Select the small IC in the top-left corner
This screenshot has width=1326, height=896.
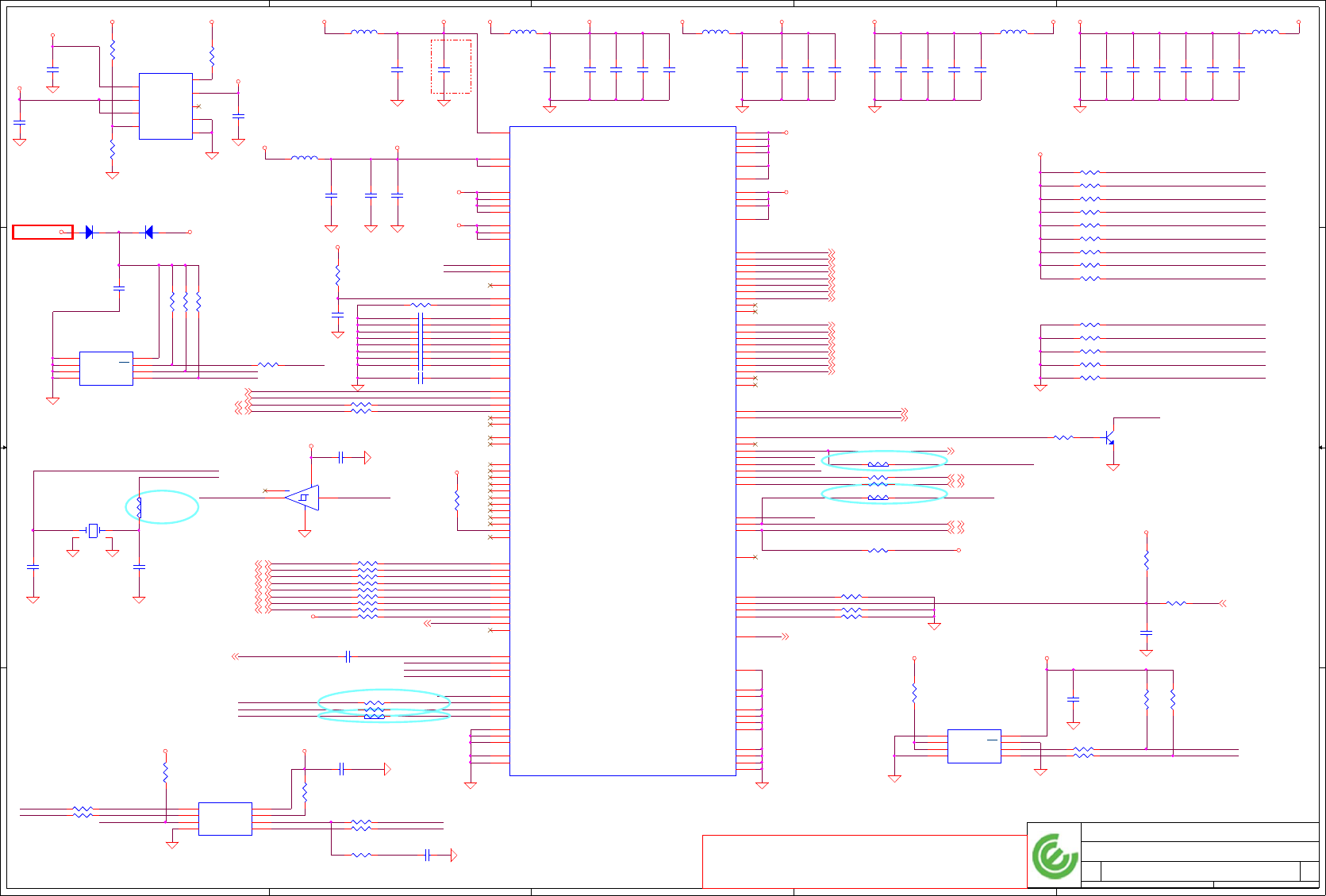166,106
